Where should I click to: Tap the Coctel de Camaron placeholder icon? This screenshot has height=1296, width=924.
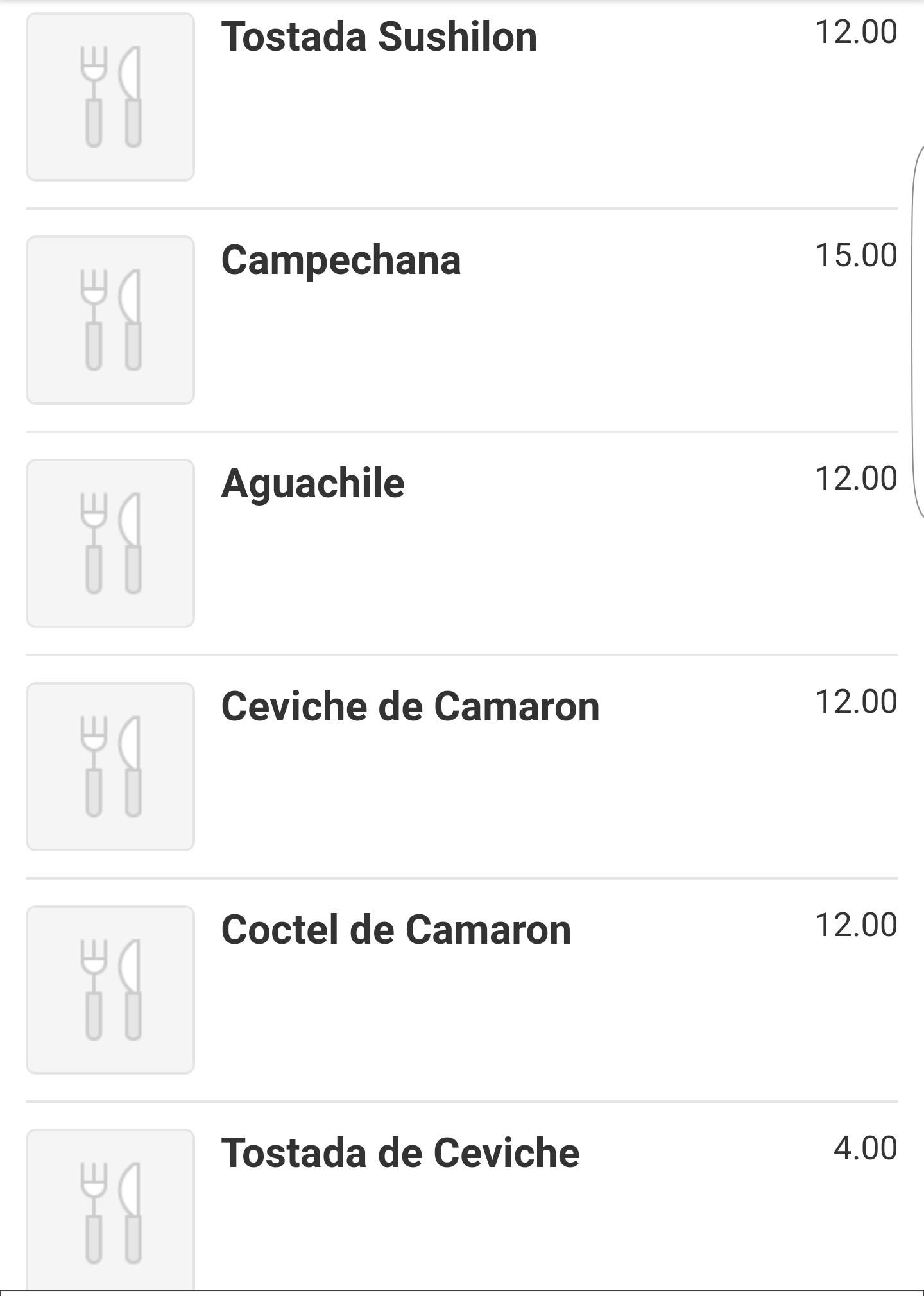[110, 990]
